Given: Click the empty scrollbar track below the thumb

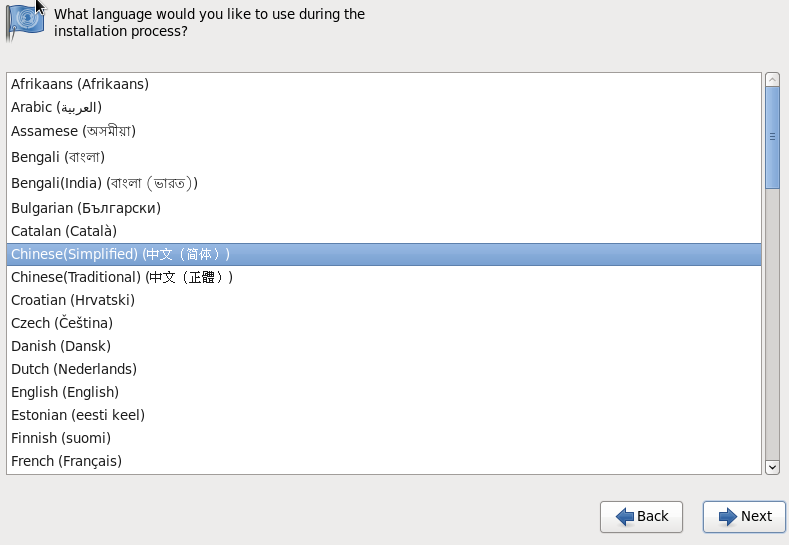Looking at the screenshot, I should coord(772,325).
